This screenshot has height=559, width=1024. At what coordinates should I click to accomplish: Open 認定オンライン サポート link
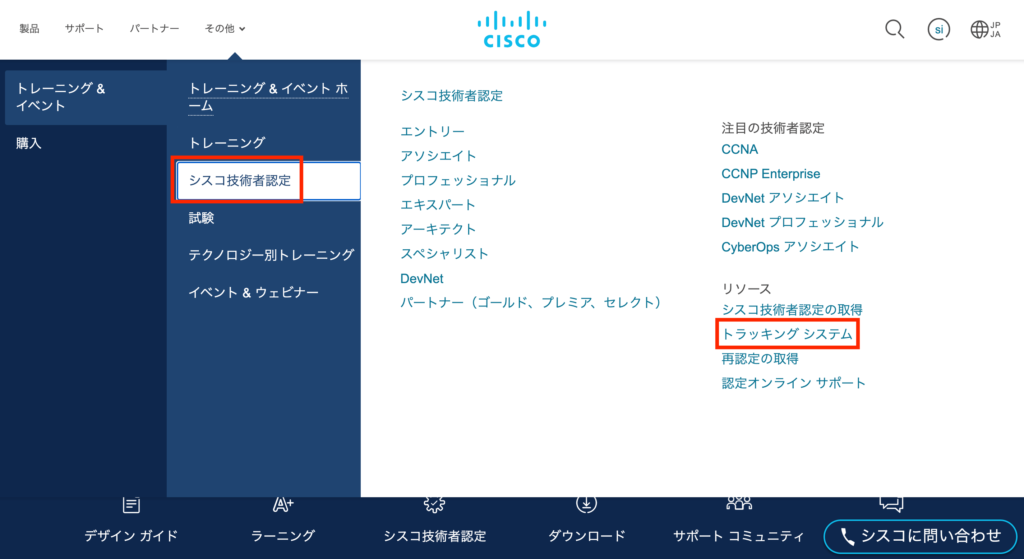click(x=793, y=383)
